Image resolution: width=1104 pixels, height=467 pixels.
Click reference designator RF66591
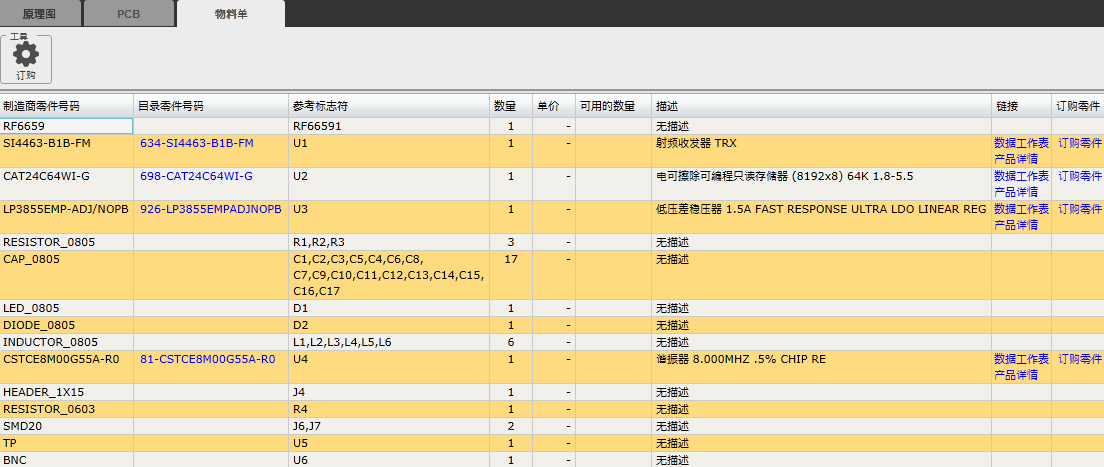point(317,126)
